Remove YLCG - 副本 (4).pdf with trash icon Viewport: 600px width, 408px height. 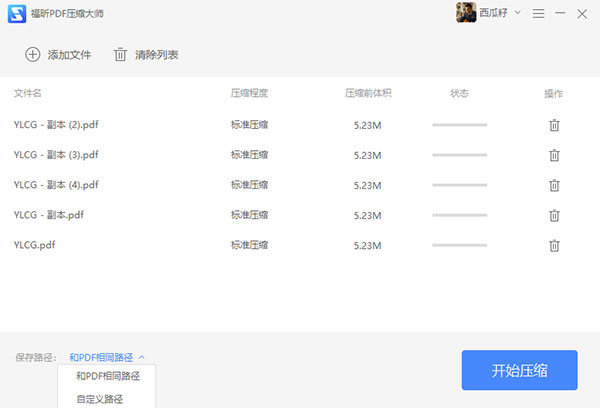(554, 185)
